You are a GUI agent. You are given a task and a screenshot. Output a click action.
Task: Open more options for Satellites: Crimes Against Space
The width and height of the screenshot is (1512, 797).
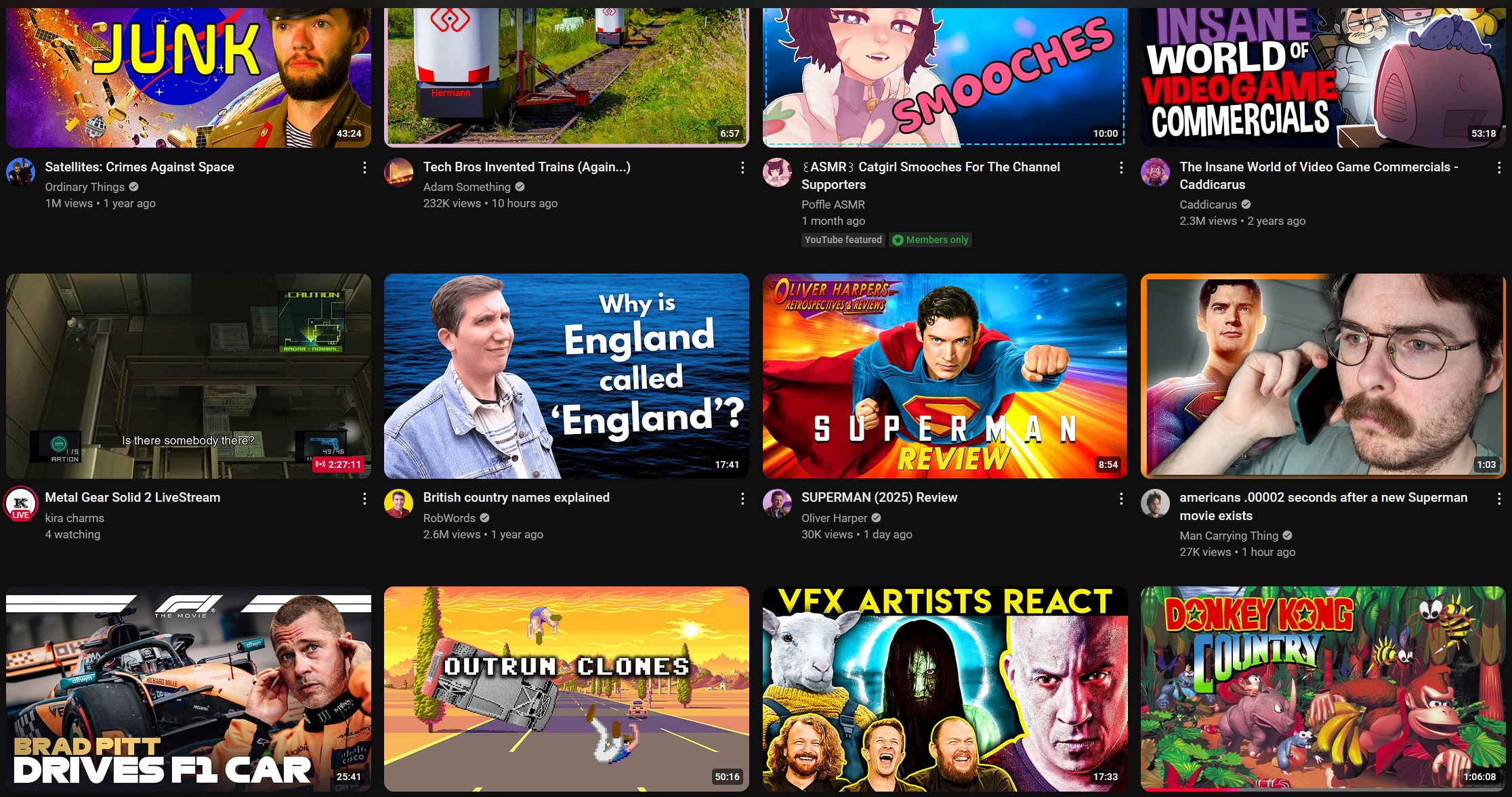pos(364,167)
